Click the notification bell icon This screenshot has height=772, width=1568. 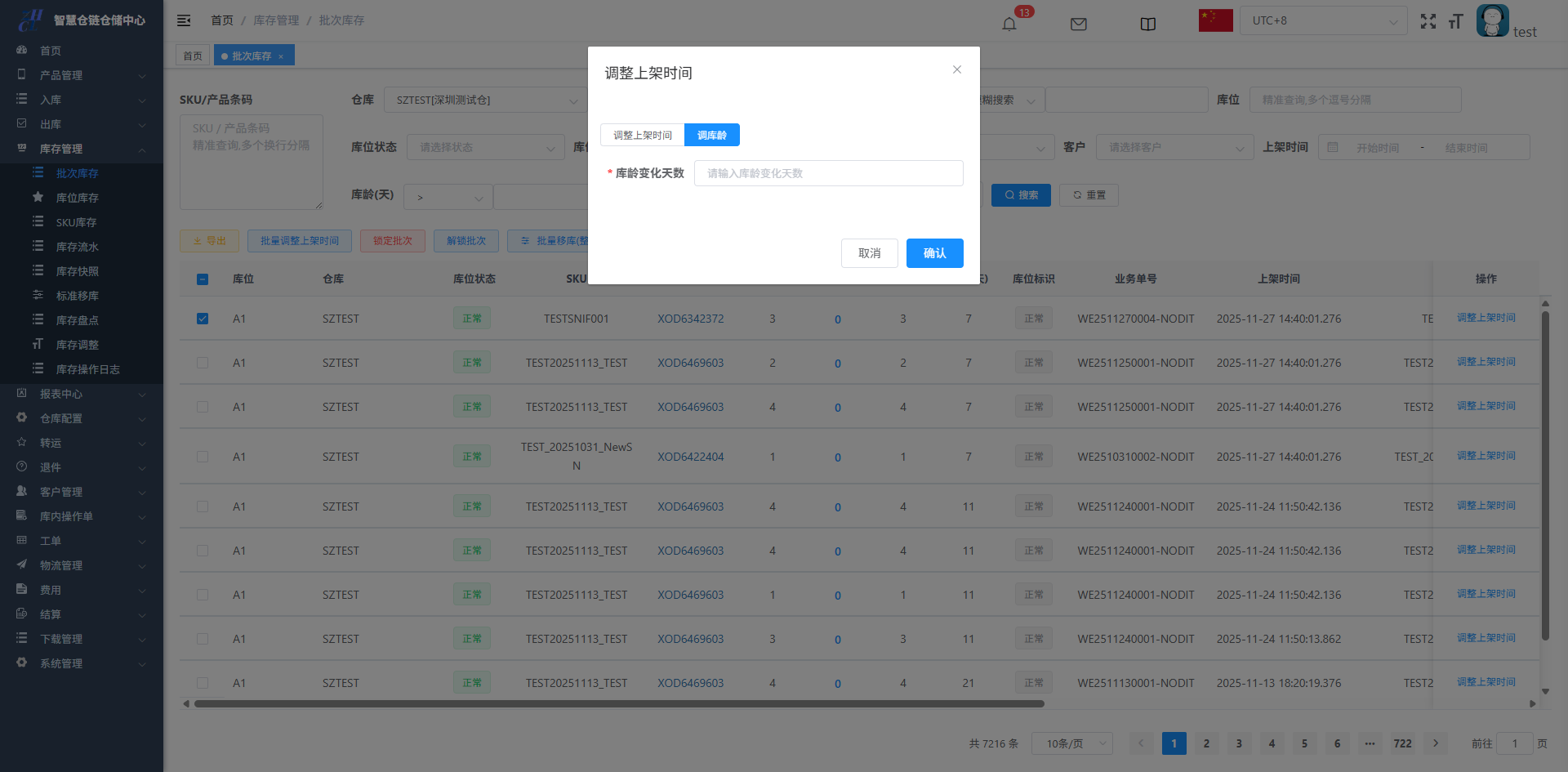(x=1009, y=24)
